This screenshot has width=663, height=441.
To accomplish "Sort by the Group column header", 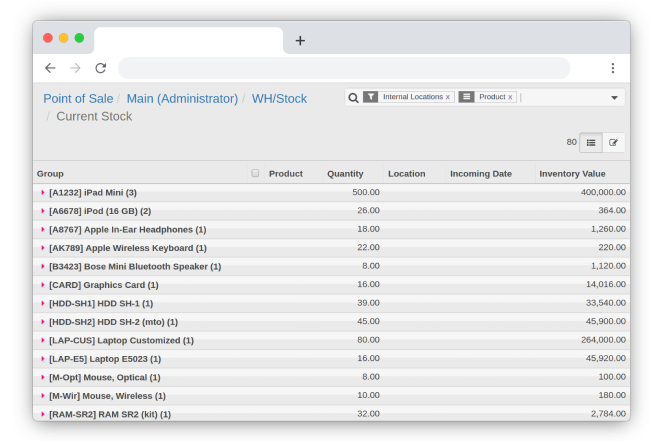I will point(50,174).
